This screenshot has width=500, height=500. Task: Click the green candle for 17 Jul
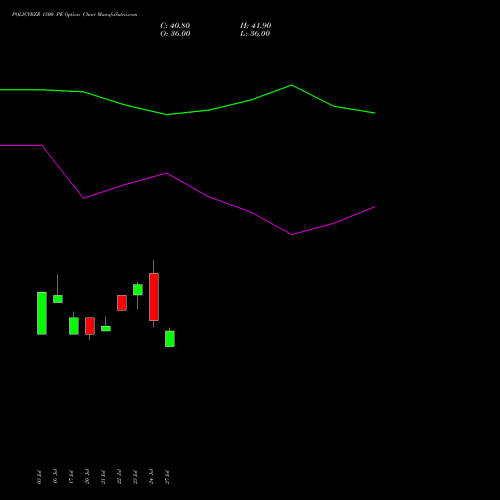click(x=74, y=326)
